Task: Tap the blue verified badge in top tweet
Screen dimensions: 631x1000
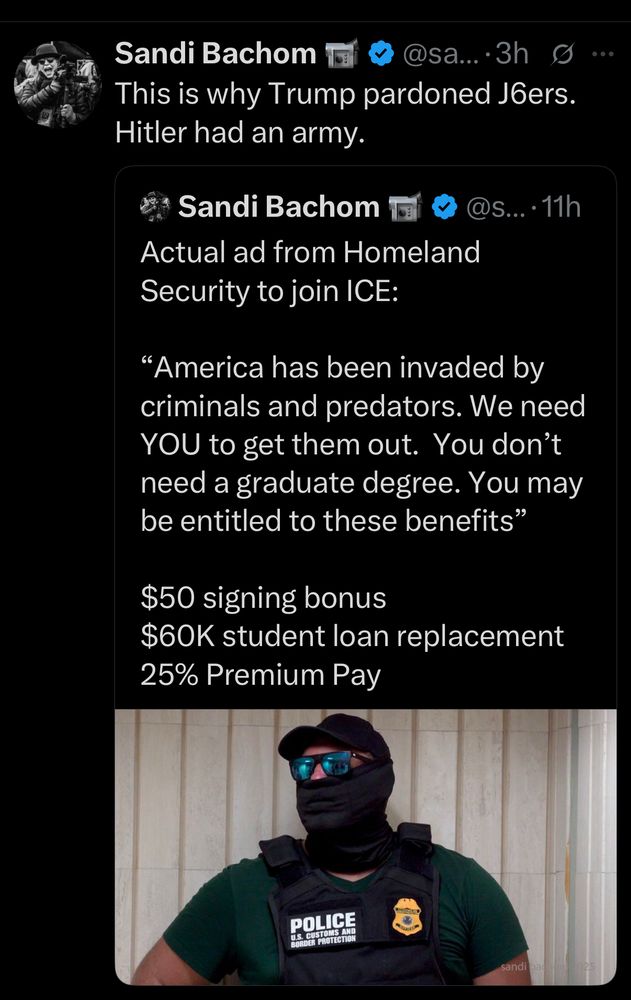Action: click(x=382, y=54)
